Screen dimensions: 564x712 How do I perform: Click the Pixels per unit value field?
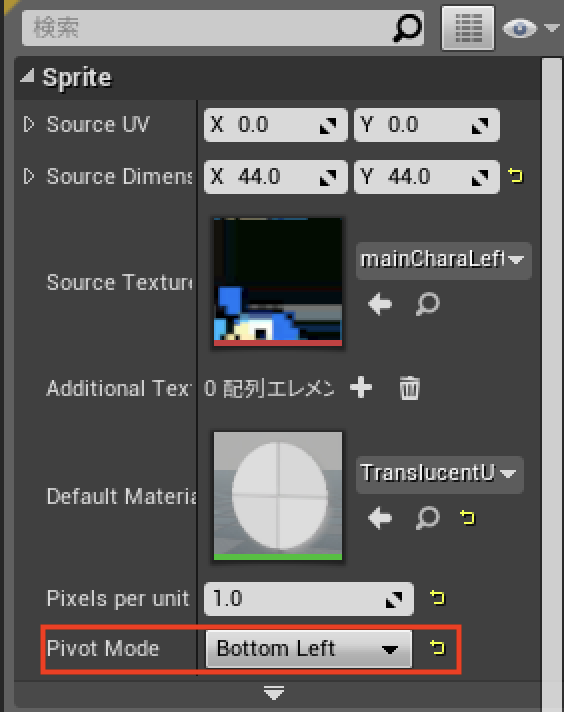[309, 599]
